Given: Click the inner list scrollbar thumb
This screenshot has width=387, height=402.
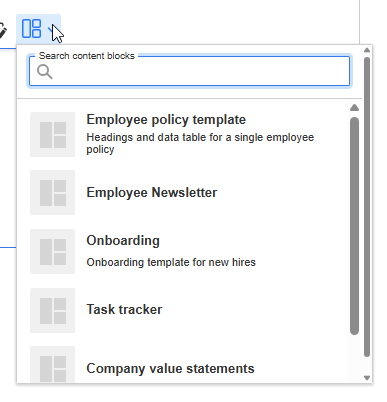Looking at the screenshot, I should click(x=354, y=226).
